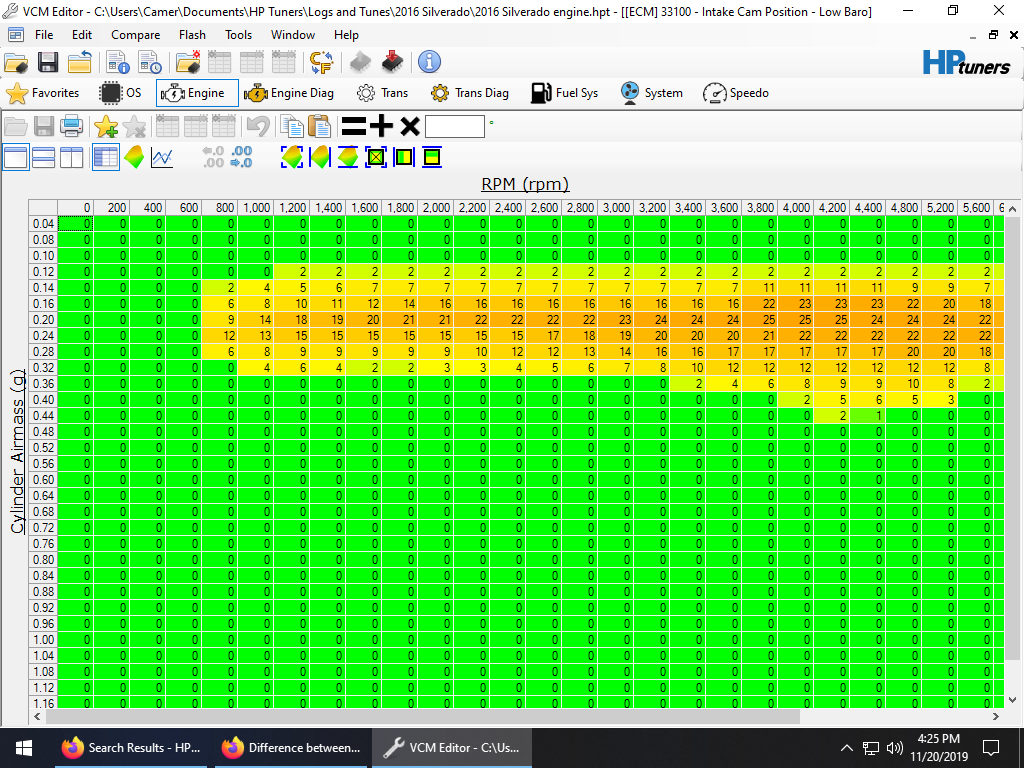Viewport: 1024px width, 768px height.
Task: Open the Engine Diag section
Action: [x=289, y=93]
